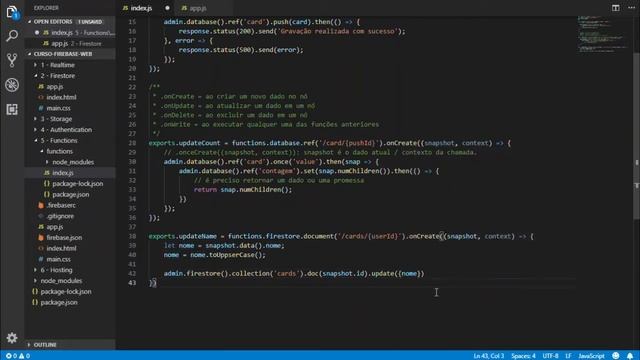Image resolution: width=640 pixels, height=360 pixels.
Task: Click the 1 UNSAVED badge in Open Editors
Action: pyautogui.click(x=90, y=22)
